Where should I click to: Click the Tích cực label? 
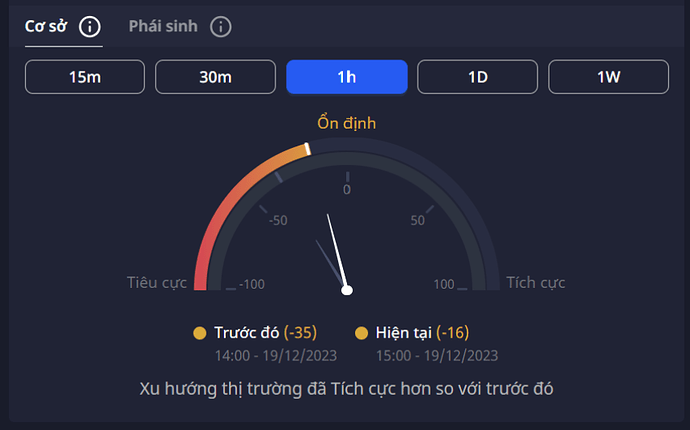tap(536, 283)
